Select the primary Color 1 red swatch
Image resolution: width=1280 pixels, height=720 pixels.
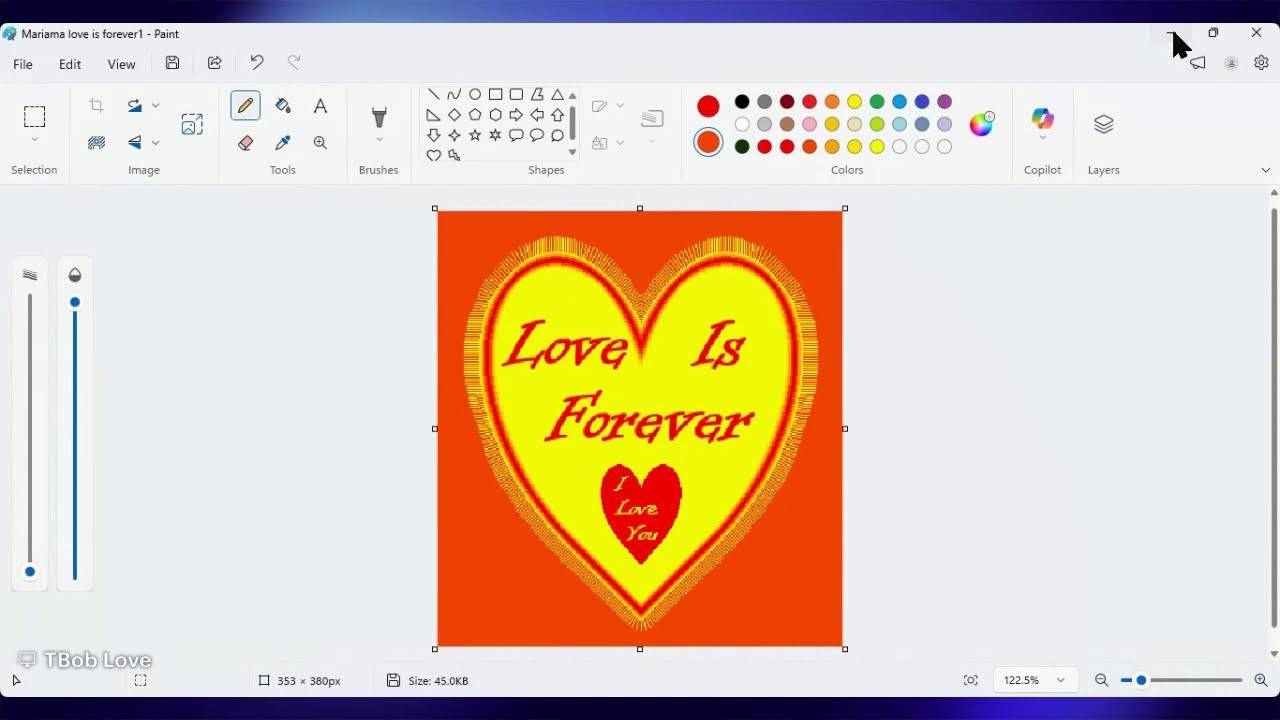click(708, 106)
